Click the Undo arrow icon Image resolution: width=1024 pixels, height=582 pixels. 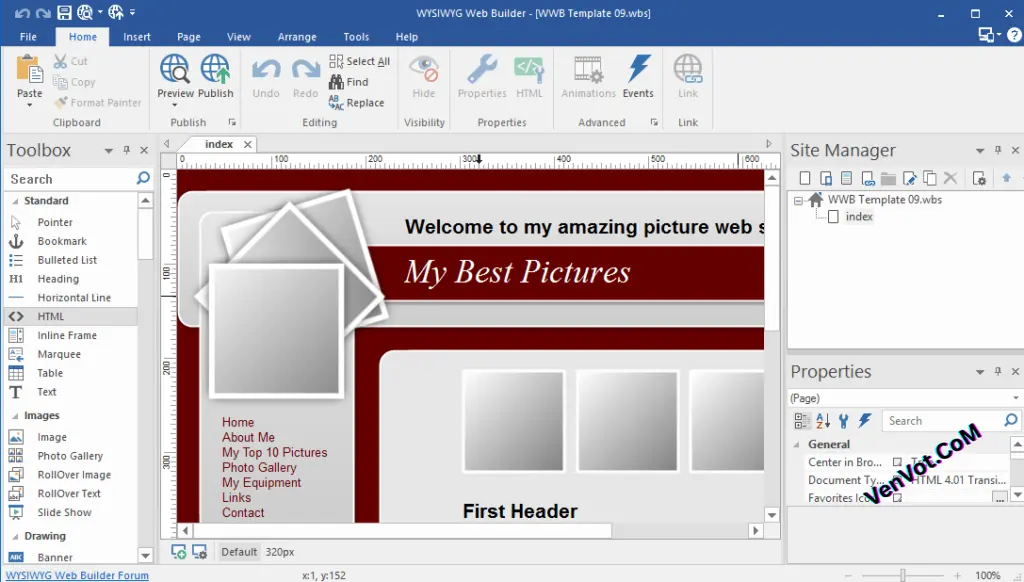266,69
